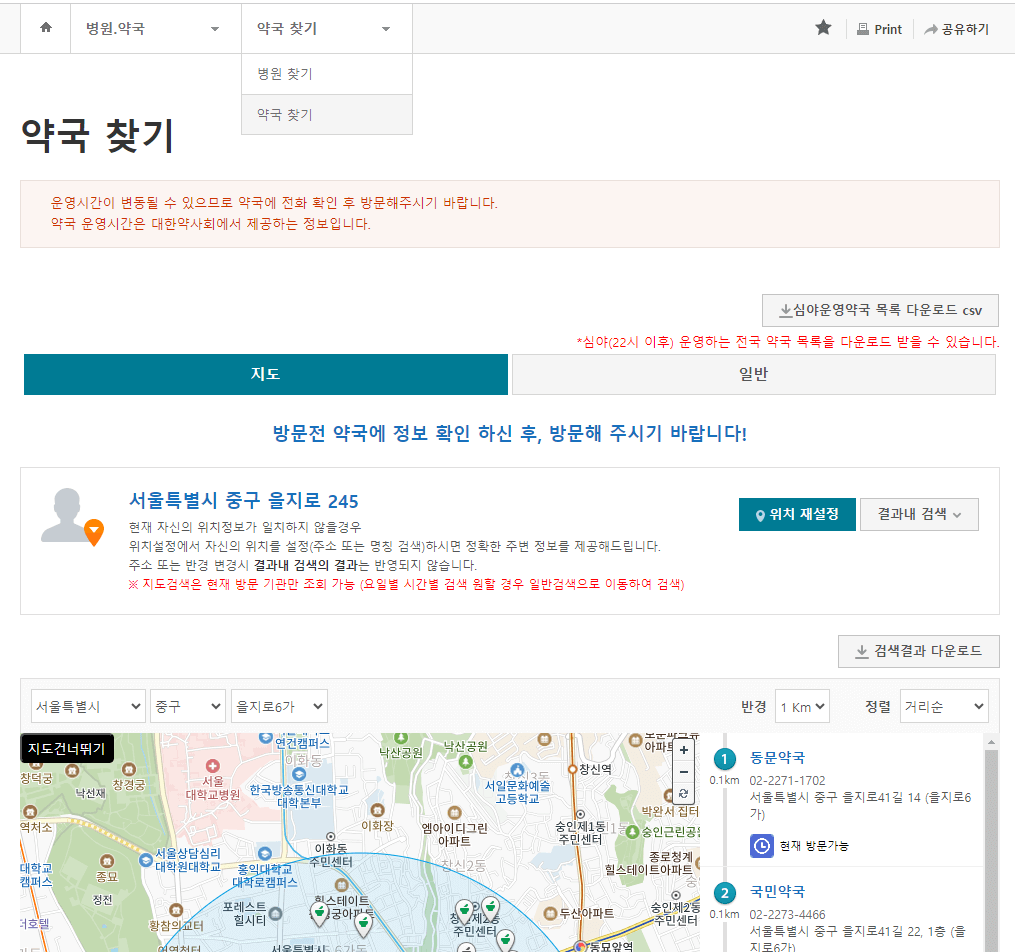Collapse the 약국 찾기 navigation dropdown
1015x952 pixels.
click(326, 28)
